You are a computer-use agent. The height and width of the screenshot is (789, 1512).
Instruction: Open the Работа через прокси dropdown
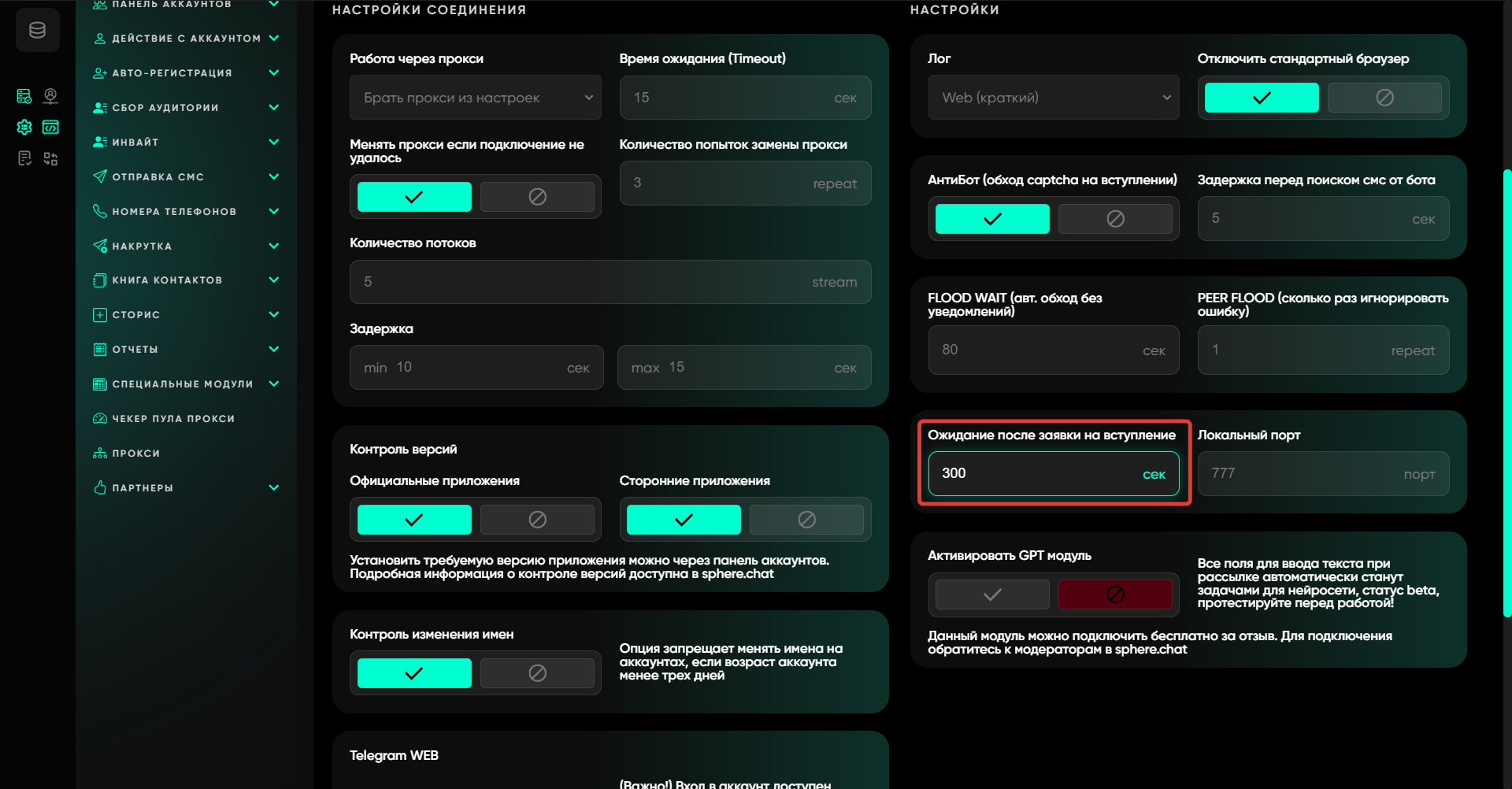click(x=476, y=98)
